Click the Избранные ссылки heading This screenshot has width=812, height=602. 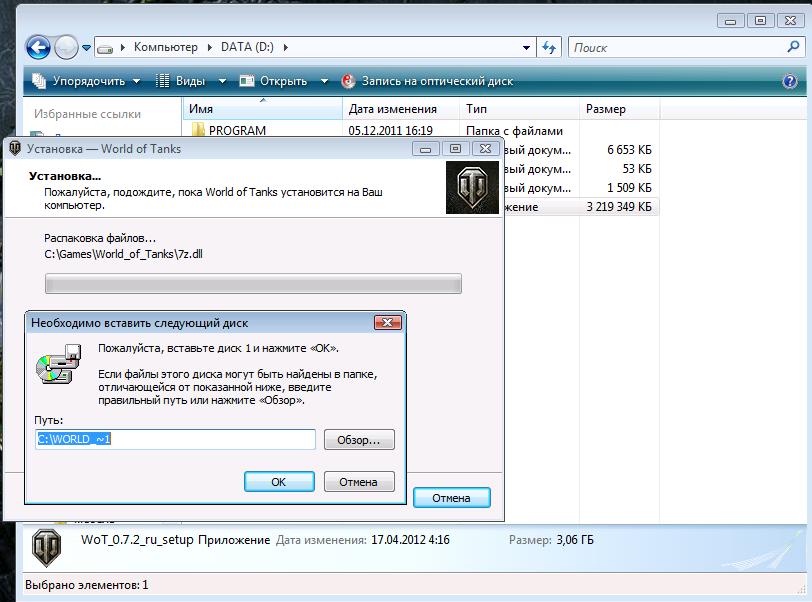(x=88, y=114)
